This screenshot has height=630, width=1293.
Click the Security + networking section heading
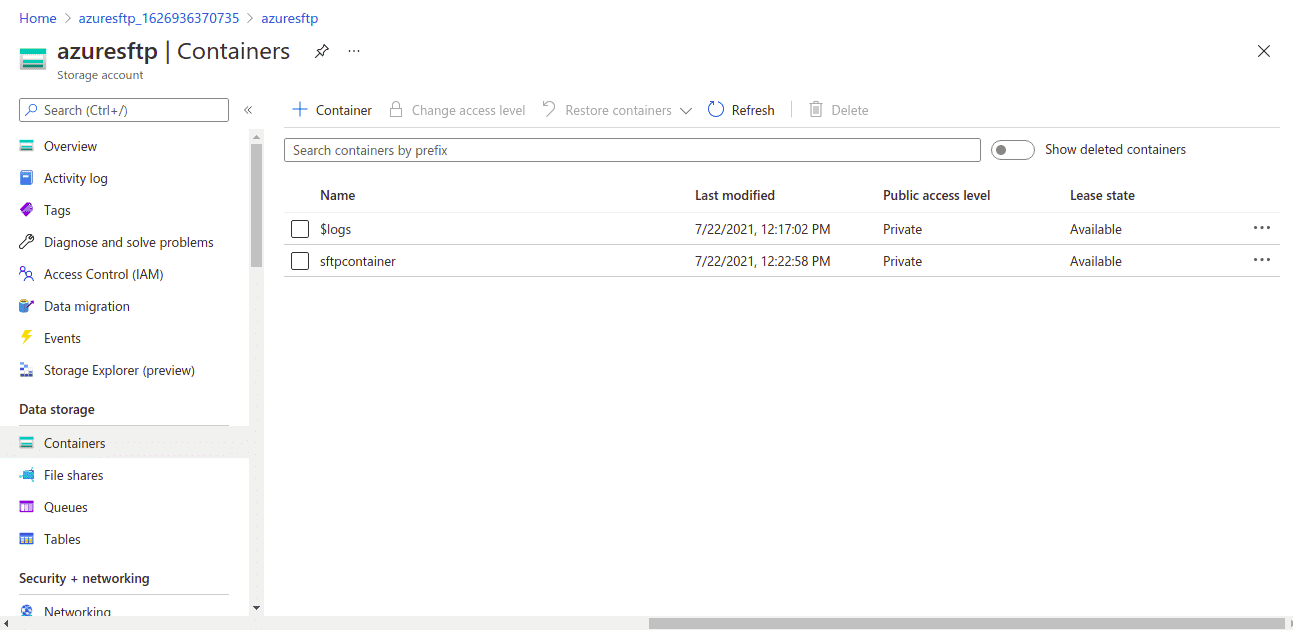point(84,578)
